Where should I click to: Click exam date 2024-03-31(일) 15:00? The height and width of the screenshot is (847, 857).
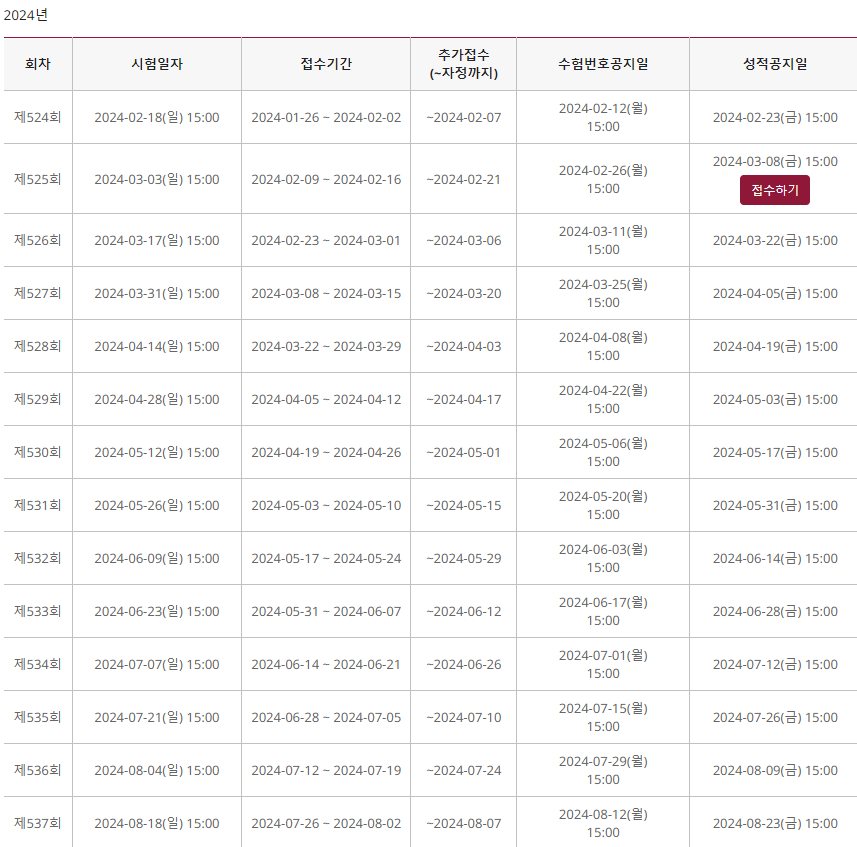(x=157, y=293)
